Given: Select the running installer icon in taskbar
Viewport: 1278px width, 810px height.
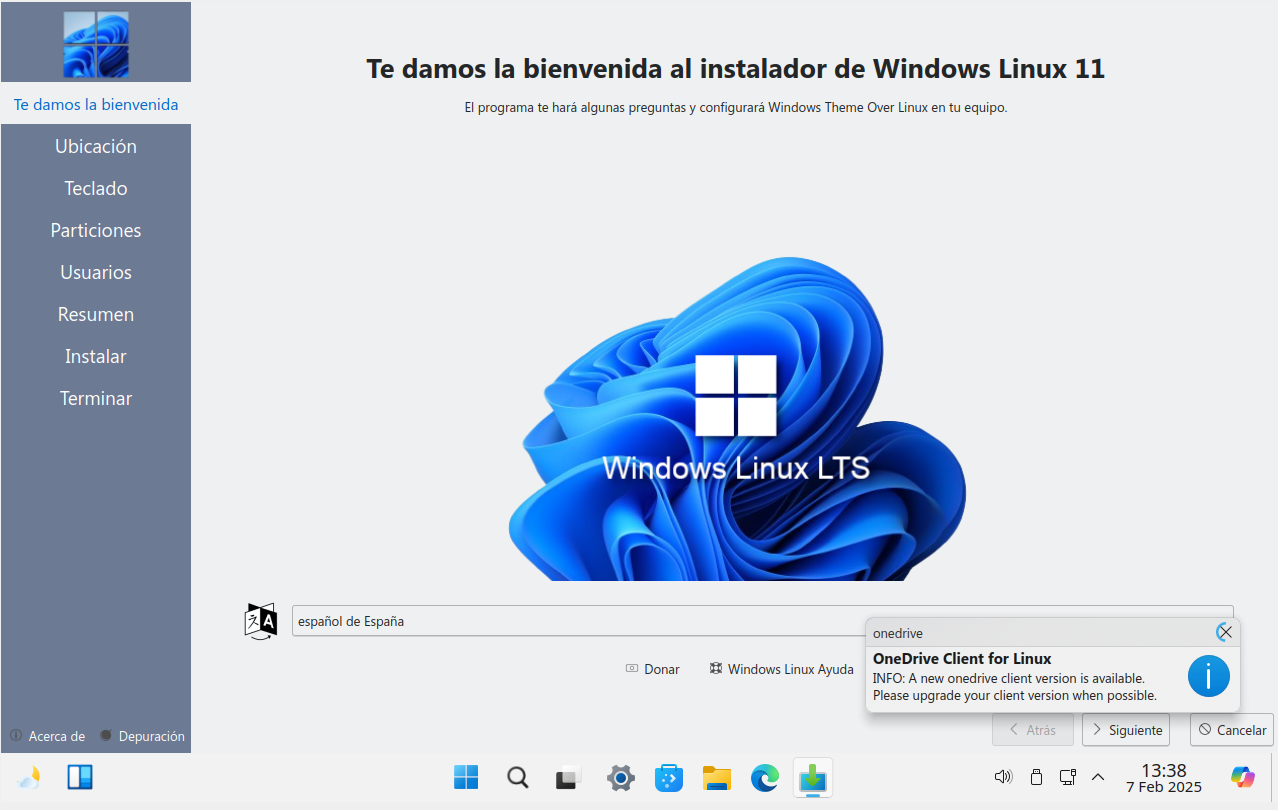Looking at the screenshot, I should coord(812,777).
